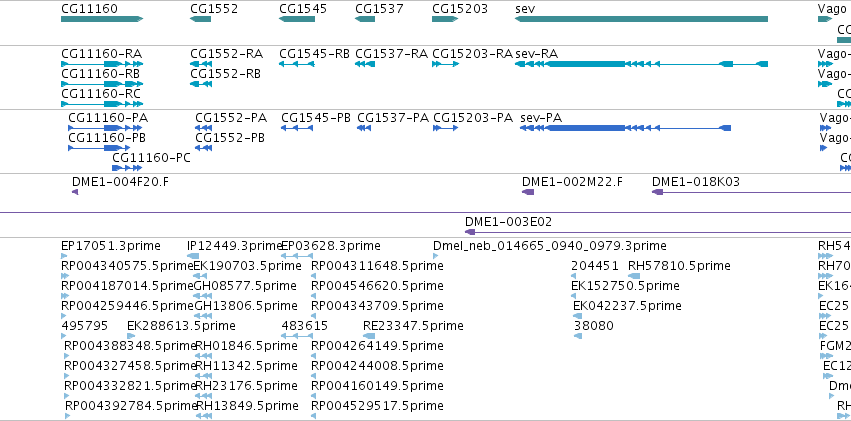Image resolution: width=851 pixels, height=421 pixels.
Task: Select the CG11160 gene bar
Action: click(x=102, y=19)
